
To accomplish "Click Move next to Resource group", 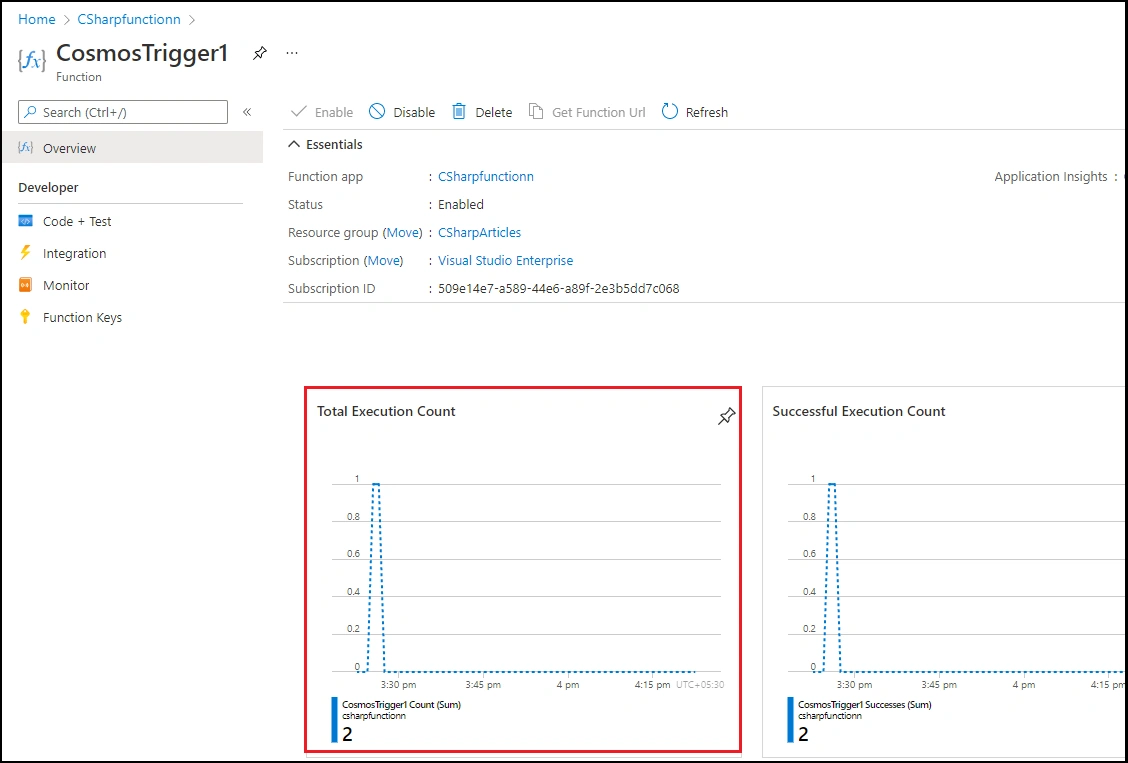I will (x=403, y=232).
